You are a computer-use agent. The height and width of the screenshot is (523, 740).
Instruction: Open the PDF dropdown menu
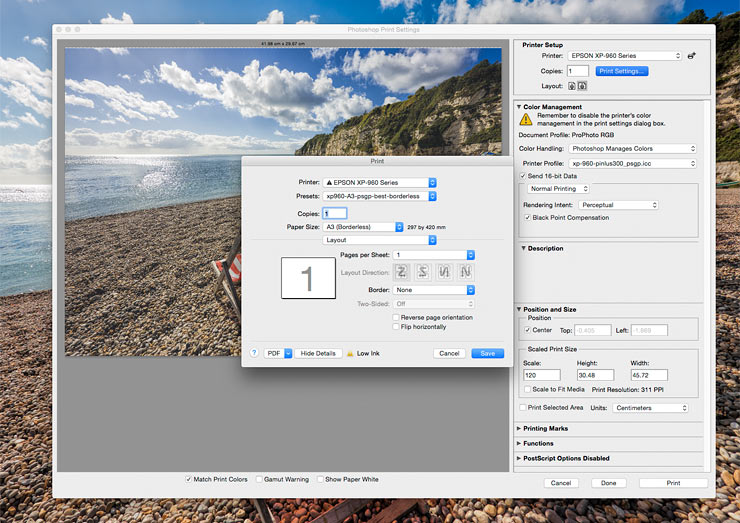coord(278,353)
